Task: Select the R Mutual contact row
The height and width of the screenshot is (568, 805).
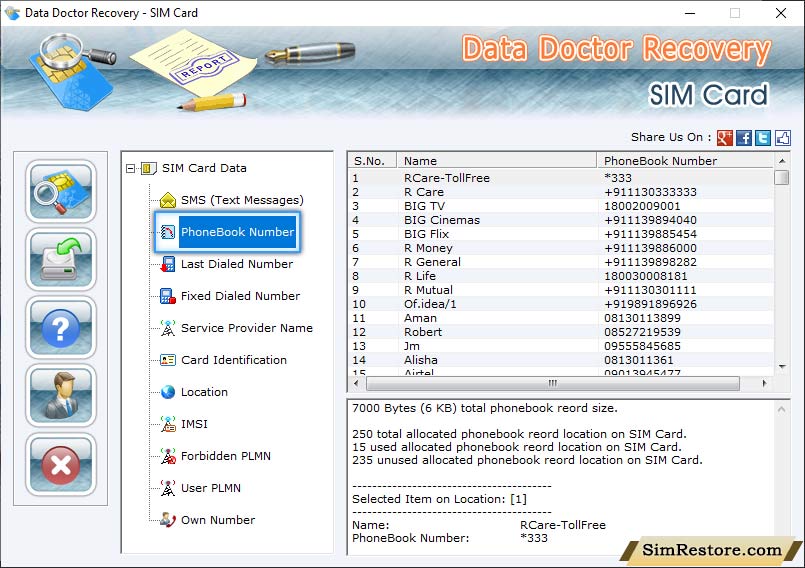Action: 561,290
